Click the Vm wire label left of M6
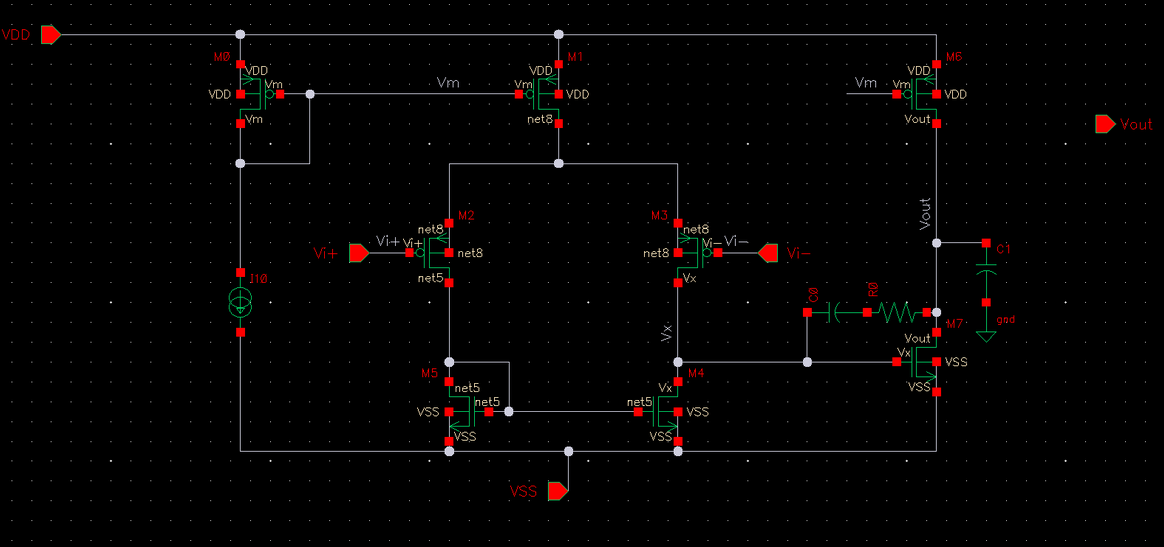1164x547 pixels. (866, 82)
